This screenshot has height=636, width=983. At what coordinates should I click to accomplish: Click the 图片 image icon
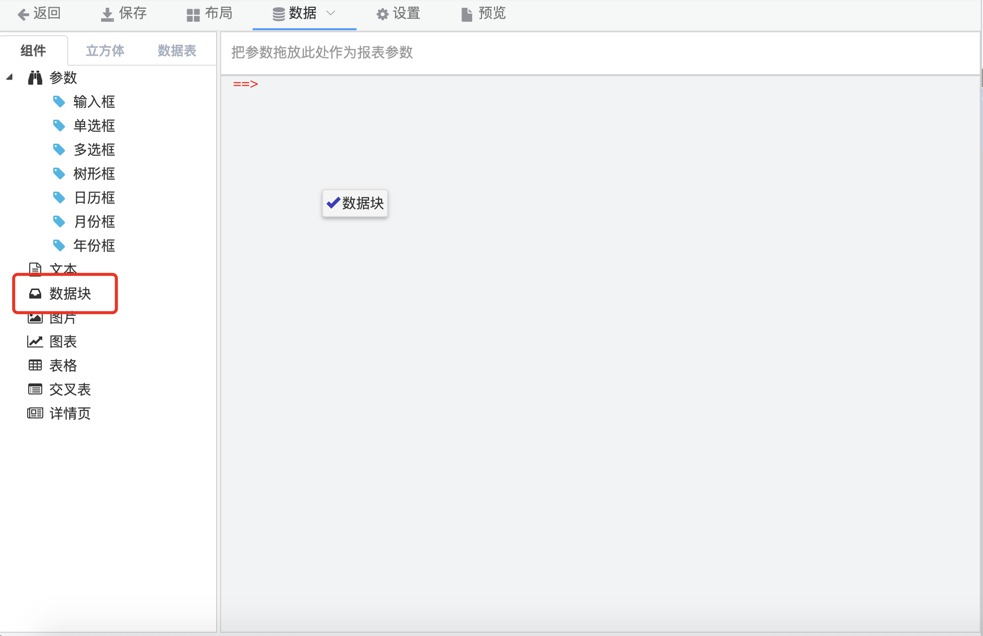[x=35, y=318]
